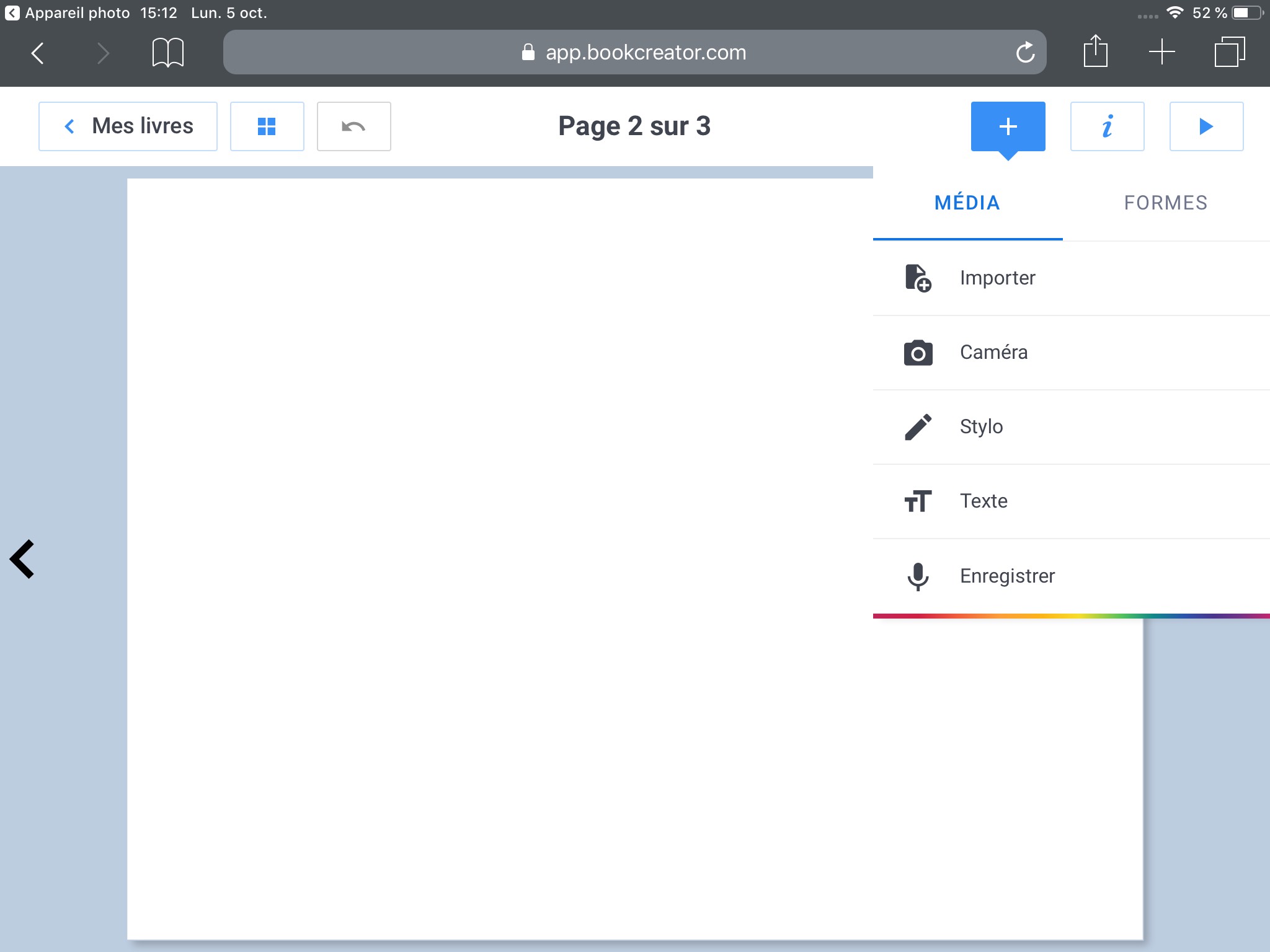Add a Texte text box

[x=983, y=501]
